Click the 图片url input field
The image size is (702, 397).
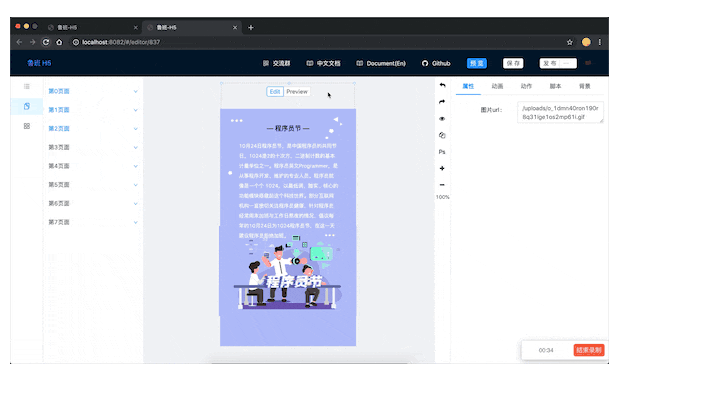pos(560,112)
